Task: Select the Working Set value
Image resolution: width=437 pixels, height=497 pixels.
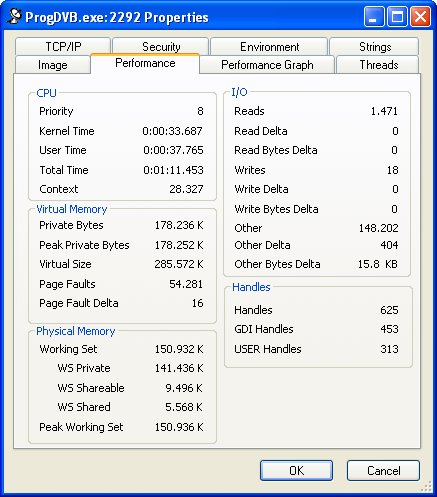Action: coord(179,349)
